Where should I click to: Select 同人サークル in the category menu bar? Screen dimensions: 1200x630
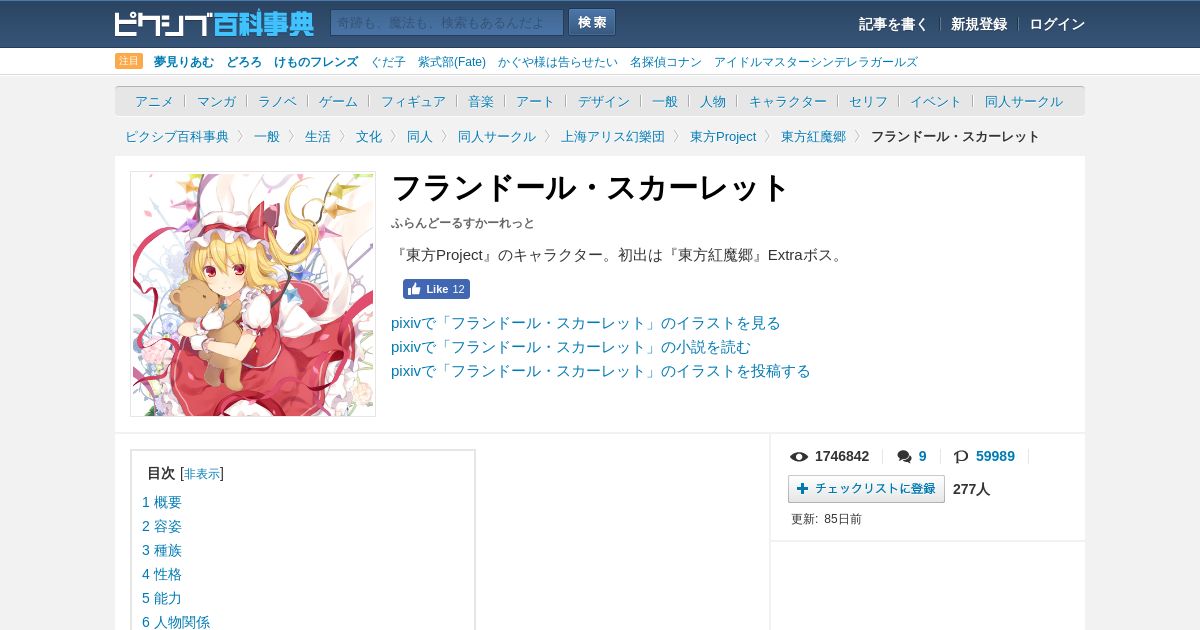pyautogui.click(x=1024, y=101)
